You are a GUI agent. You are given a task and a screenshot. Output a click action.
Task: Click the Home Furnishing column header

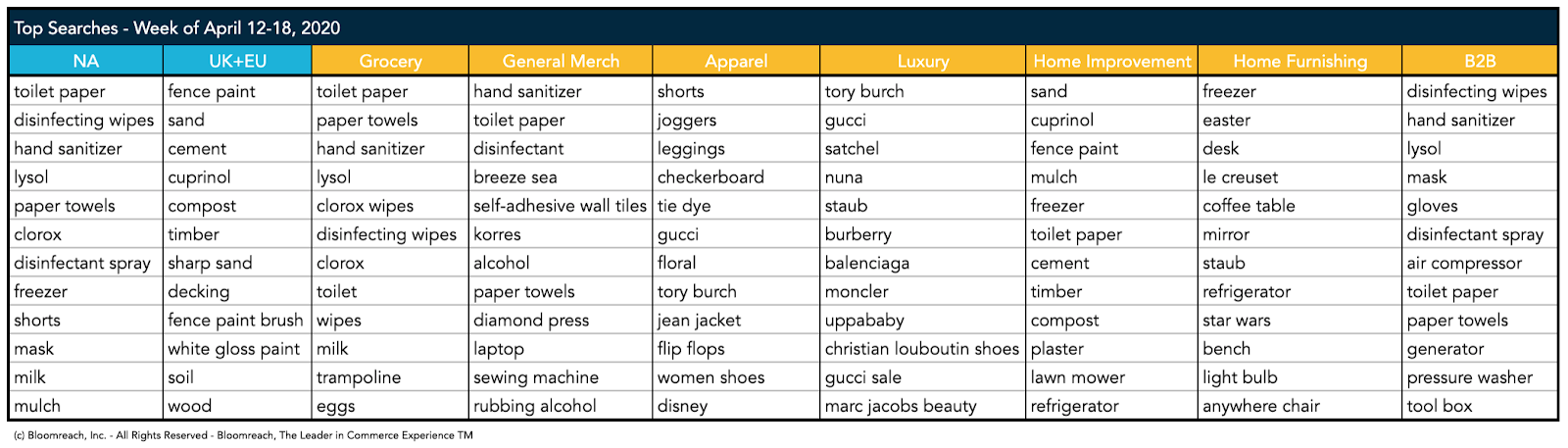click(x=1300, y=61)
